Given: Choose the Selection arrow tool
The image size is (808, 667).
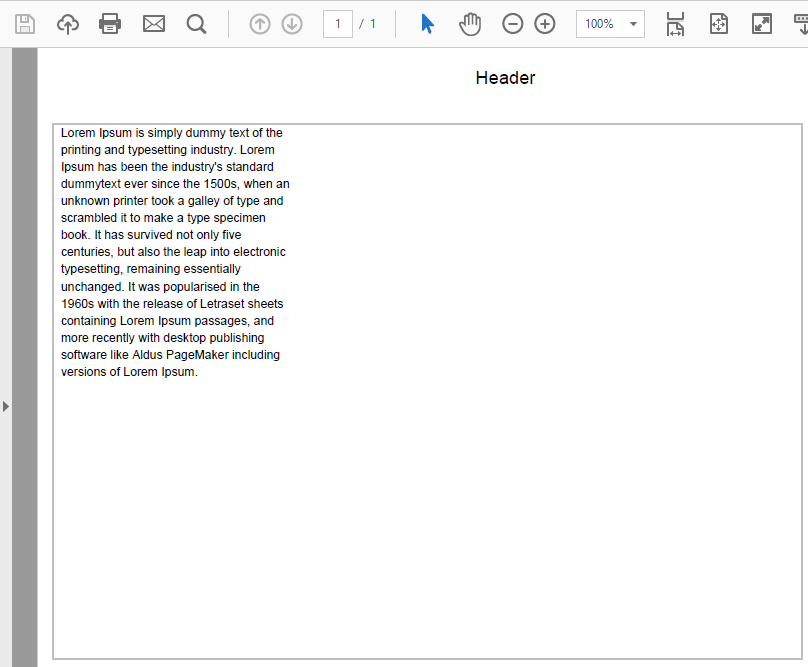Looking at the screenshot, I should [x=427, y=24].
